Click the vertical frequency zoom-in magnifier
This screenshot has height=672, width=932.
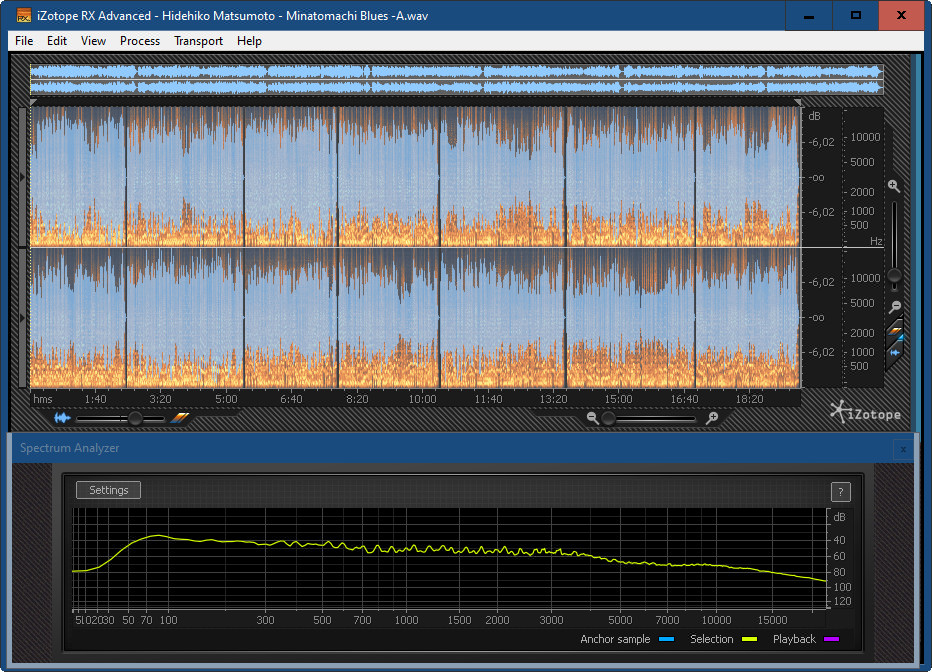click(x=894, y=187)
